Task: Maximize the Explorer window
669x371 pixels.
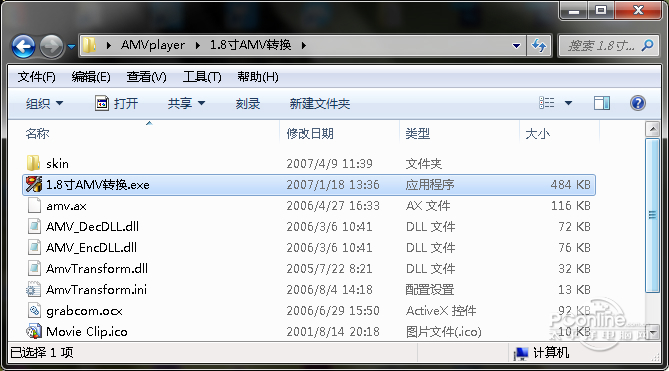Action: click(601, 11)
